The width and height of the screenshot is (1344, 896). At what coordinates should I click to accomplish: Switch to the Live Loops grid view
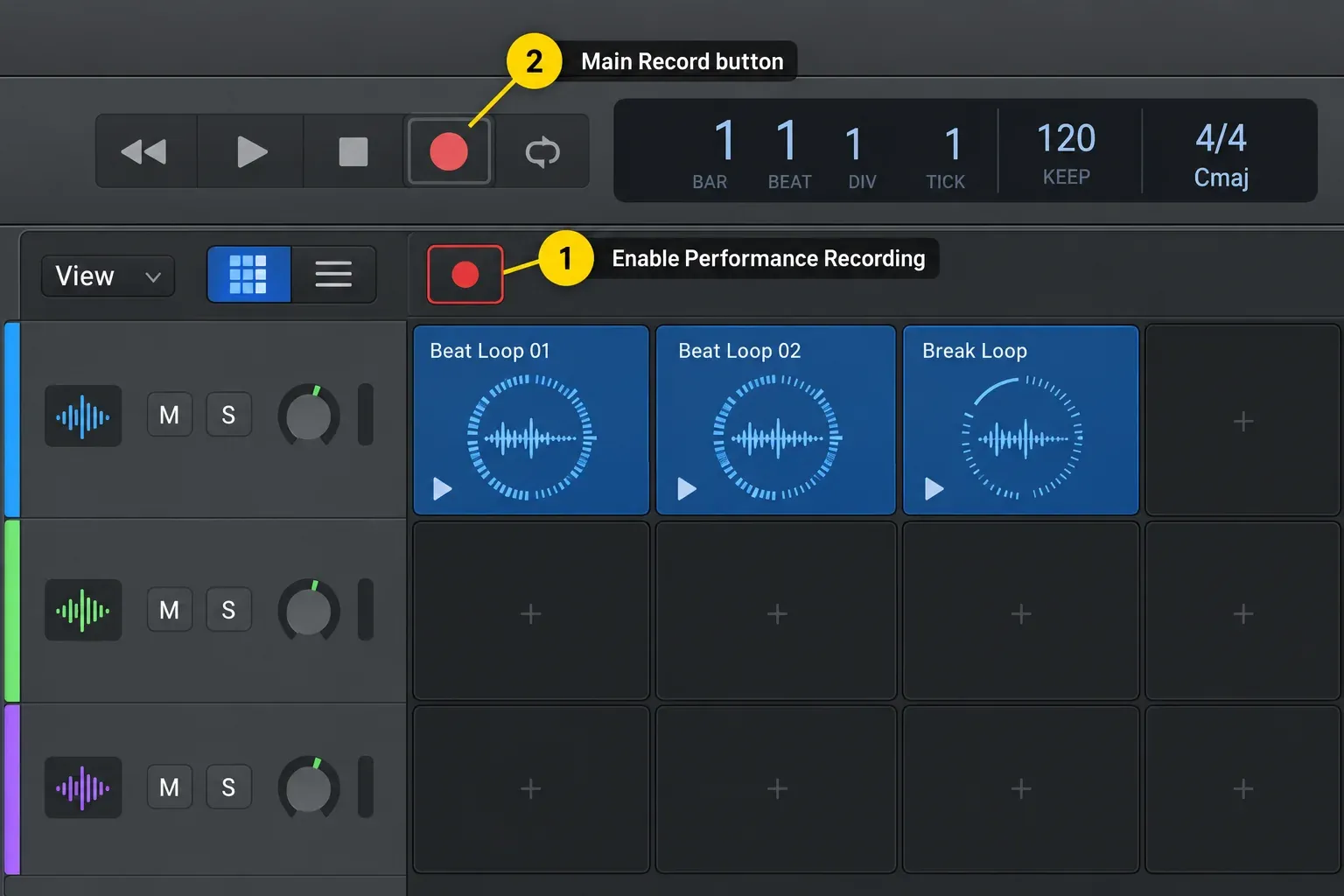[x=248, y=274]
